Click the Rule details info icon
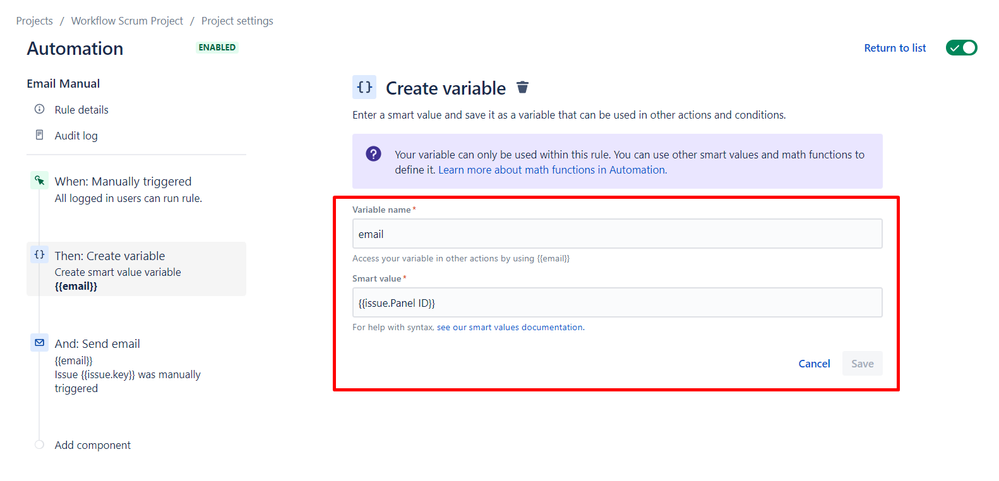 coord(40,110)
